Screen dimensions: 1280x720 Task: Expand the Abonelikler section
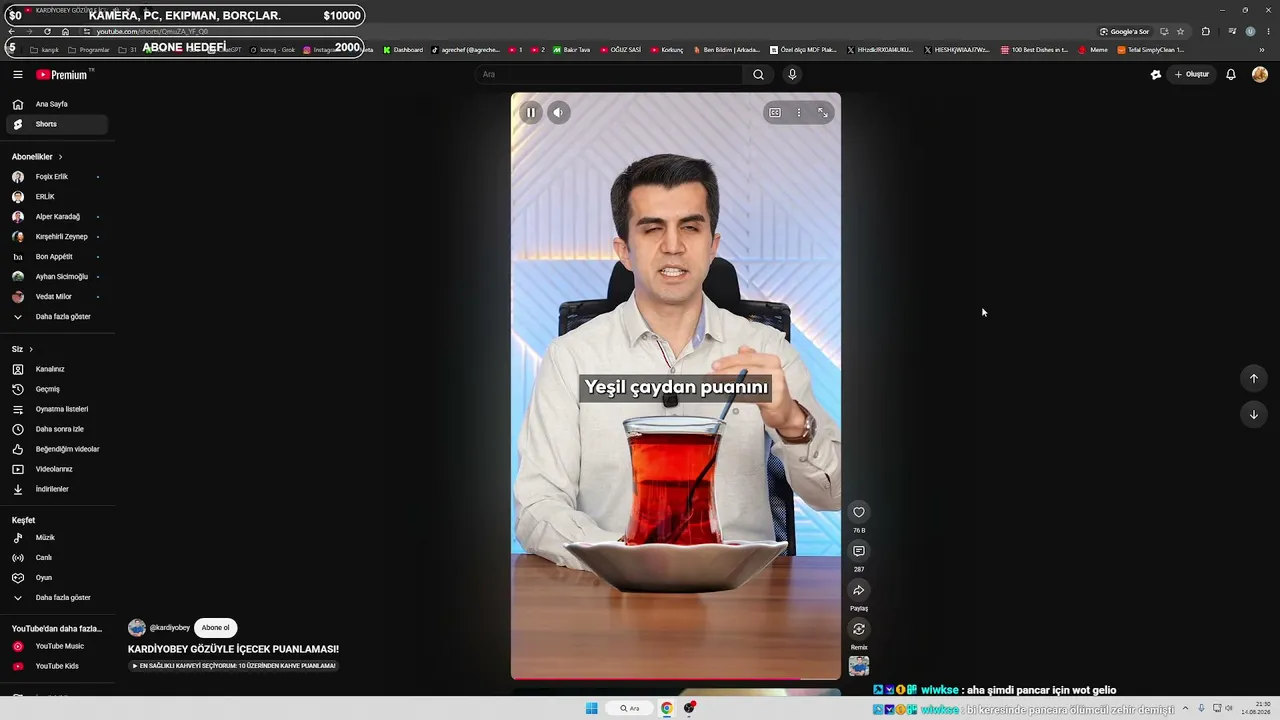(37, 157)
